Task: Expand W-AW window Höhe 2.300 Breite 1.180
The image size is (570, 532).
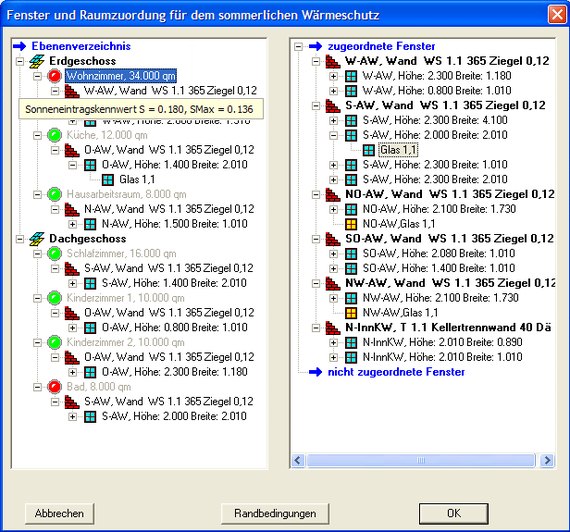Action: 333,76
